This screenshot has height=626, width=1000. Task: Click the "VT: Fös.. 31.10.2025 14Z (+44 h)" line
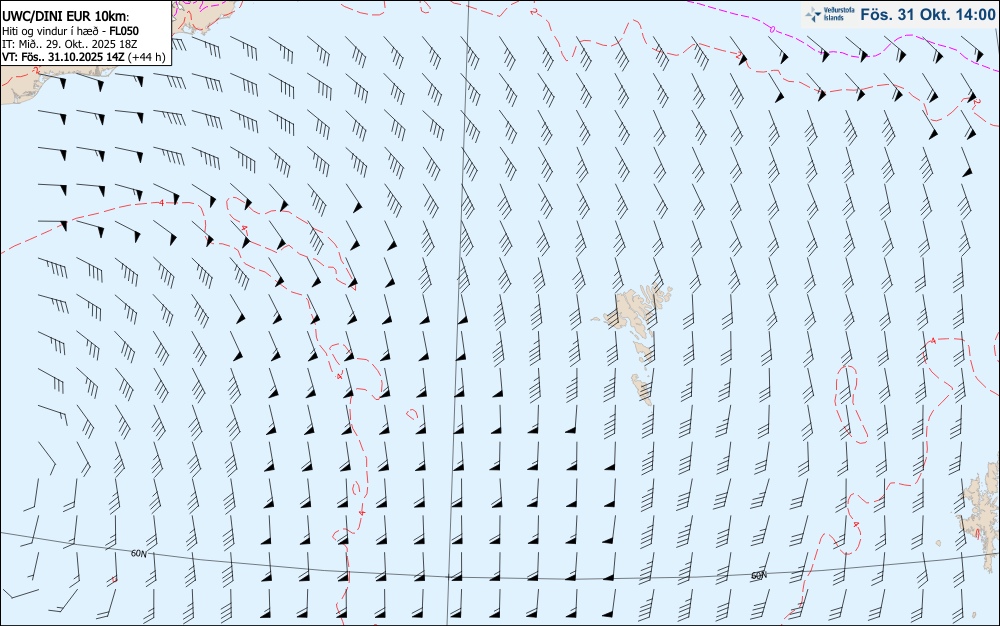point(84,57)
